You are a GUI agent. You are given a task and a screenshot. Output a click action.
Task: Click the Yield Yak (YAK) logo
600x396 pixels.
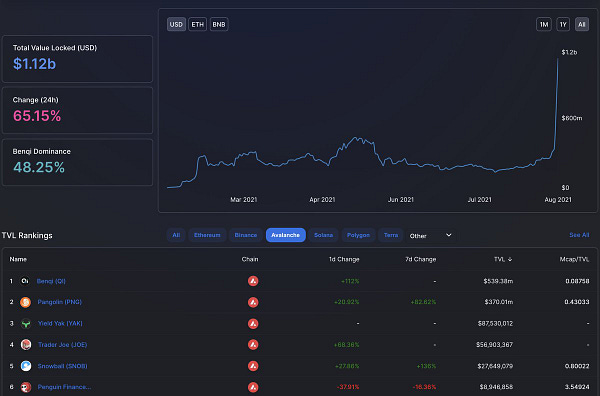(x=26, y=324)
